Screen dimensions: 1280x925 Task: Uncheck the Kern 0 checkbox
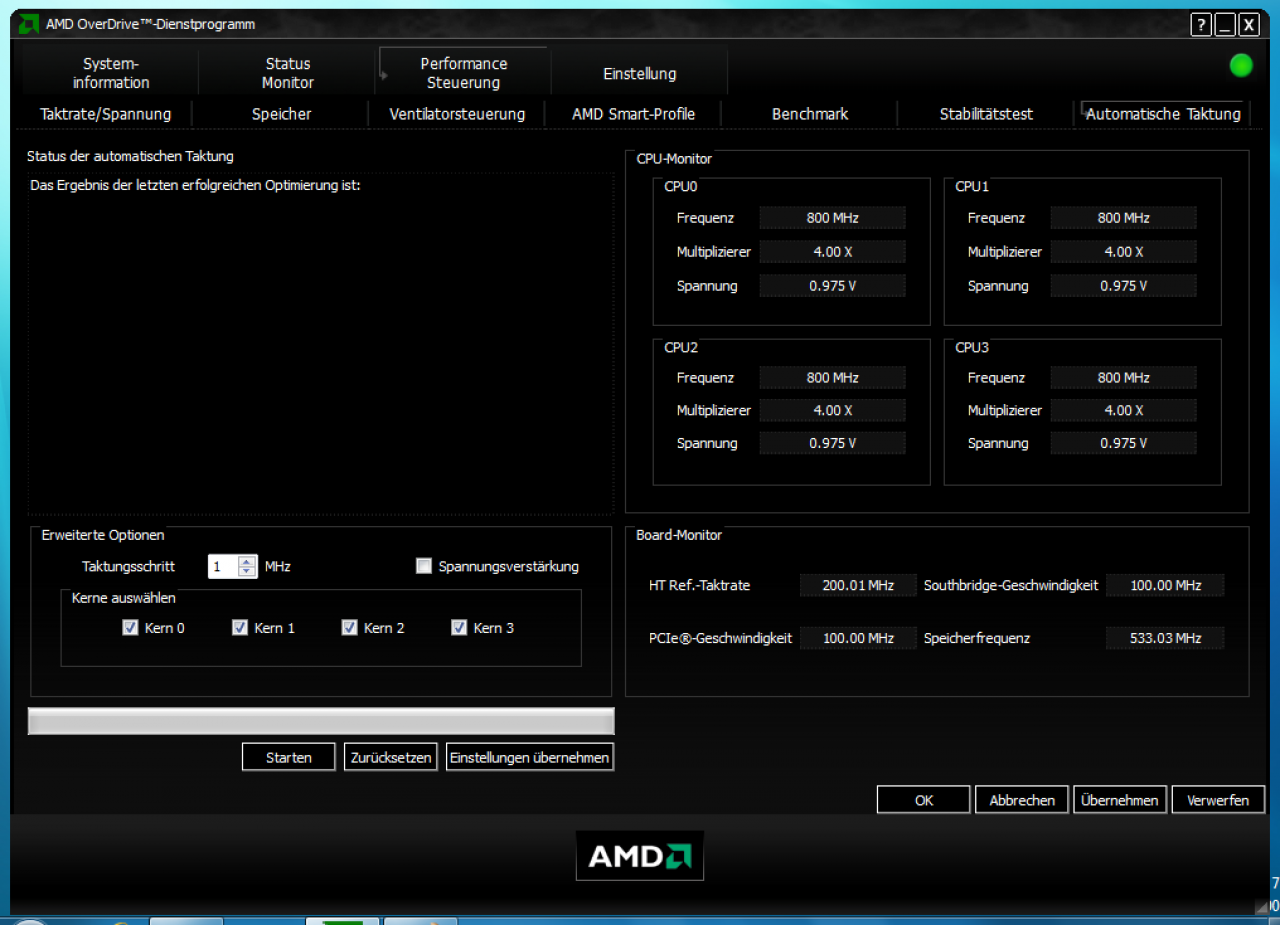tap(130, 628)
